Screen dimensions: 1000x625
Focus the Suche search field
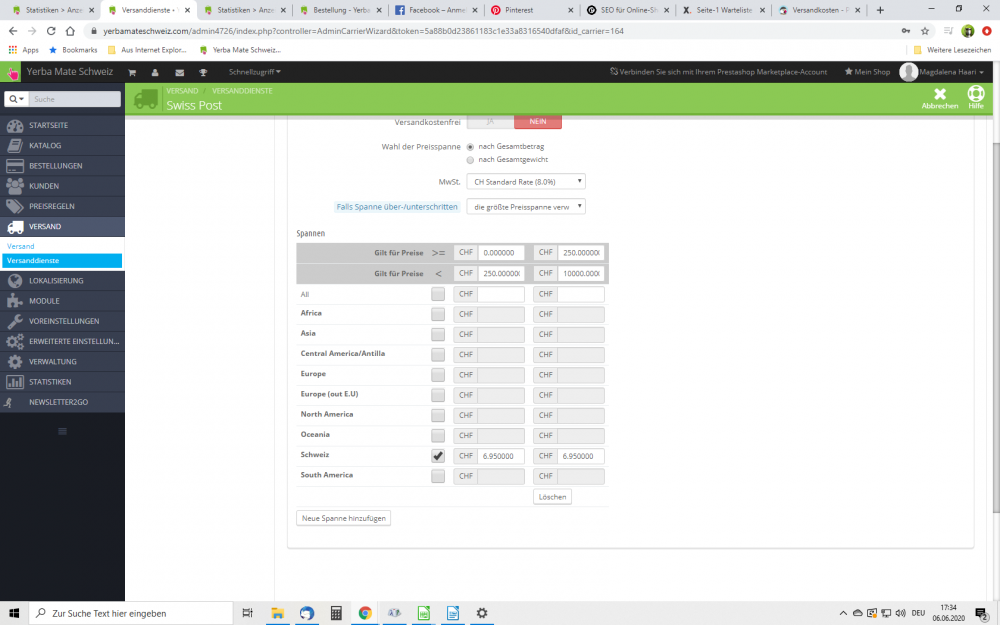pyautogui.click(x=75, y=99)
